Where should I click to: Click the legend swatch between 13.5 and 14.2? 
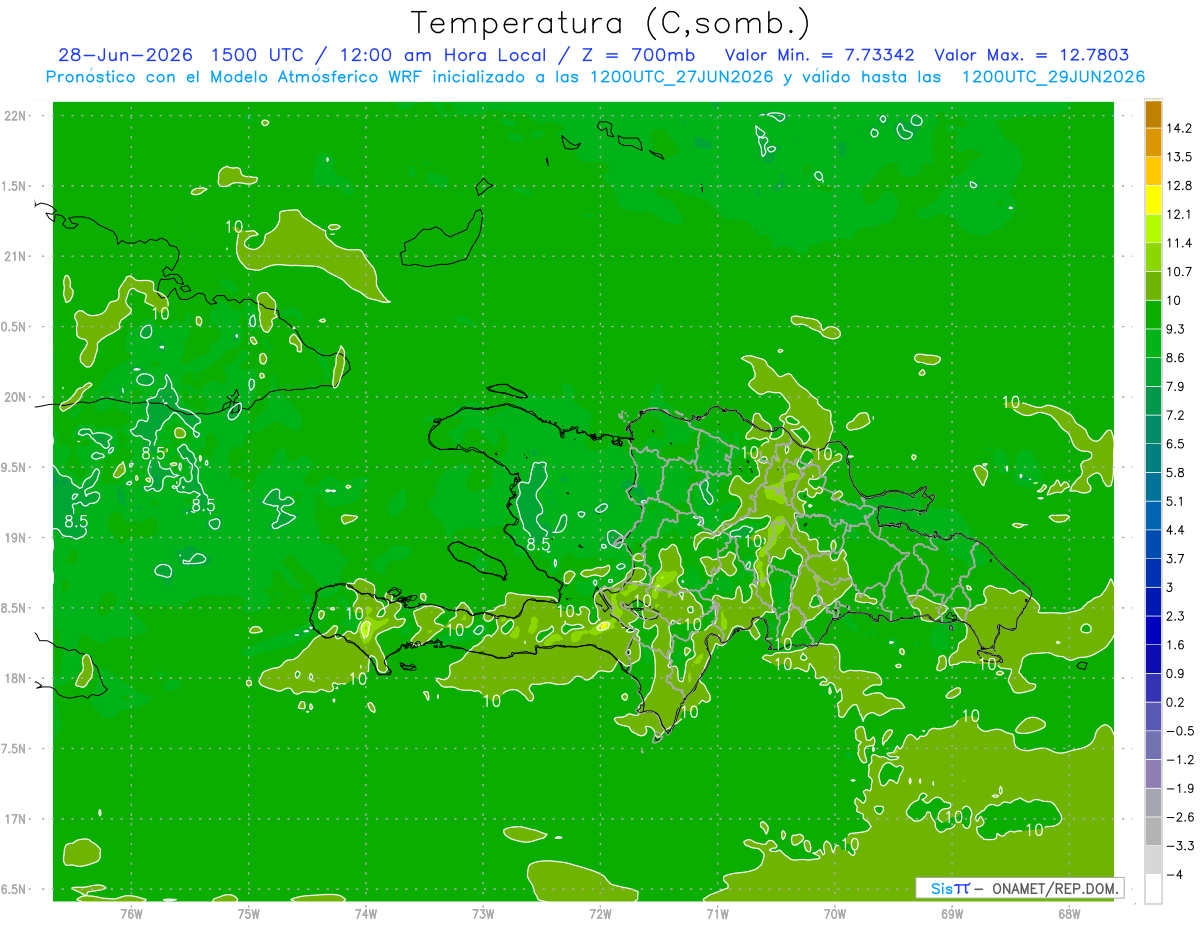coord(1153,143)
